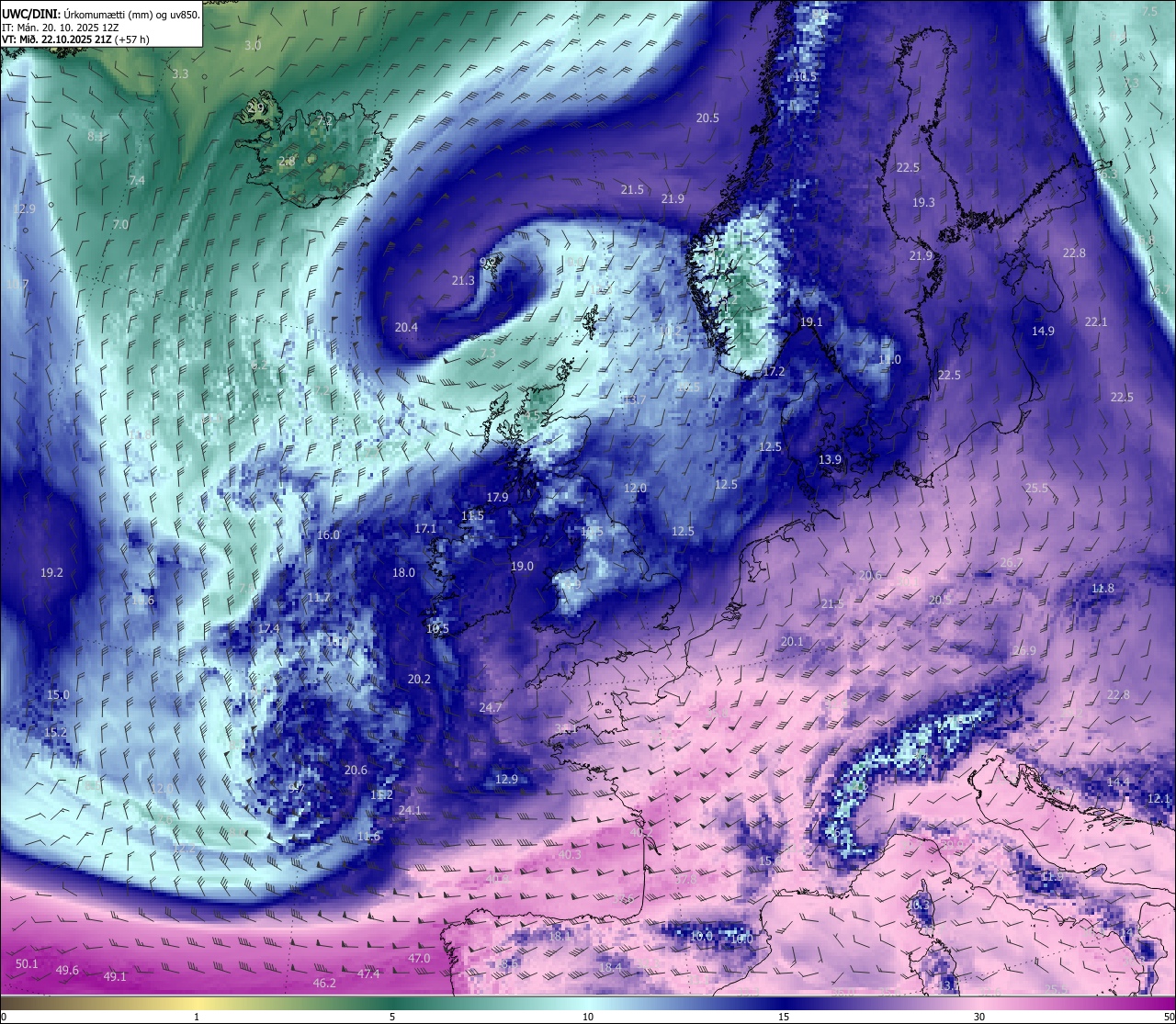Image resolution: width=1176 pixels, height=1024 pixels.
Task: Click the "VT: Mið. 22.10.2025 21Z (+57 h)" line
Action: (75, 39)
